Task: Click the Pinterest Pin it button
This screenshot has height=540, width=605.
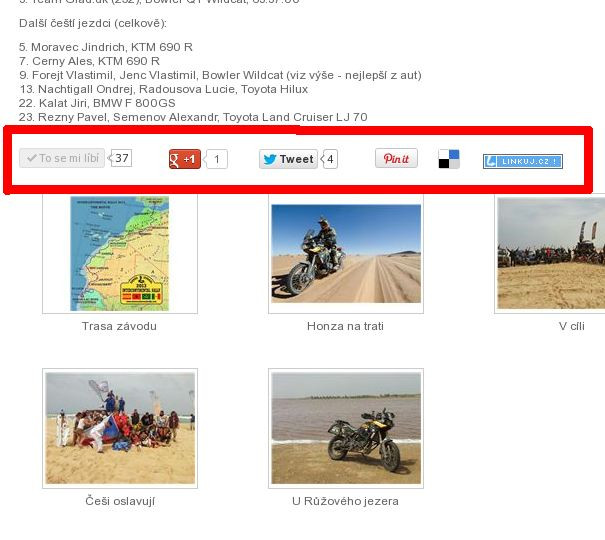Action: tap(396, 159)
